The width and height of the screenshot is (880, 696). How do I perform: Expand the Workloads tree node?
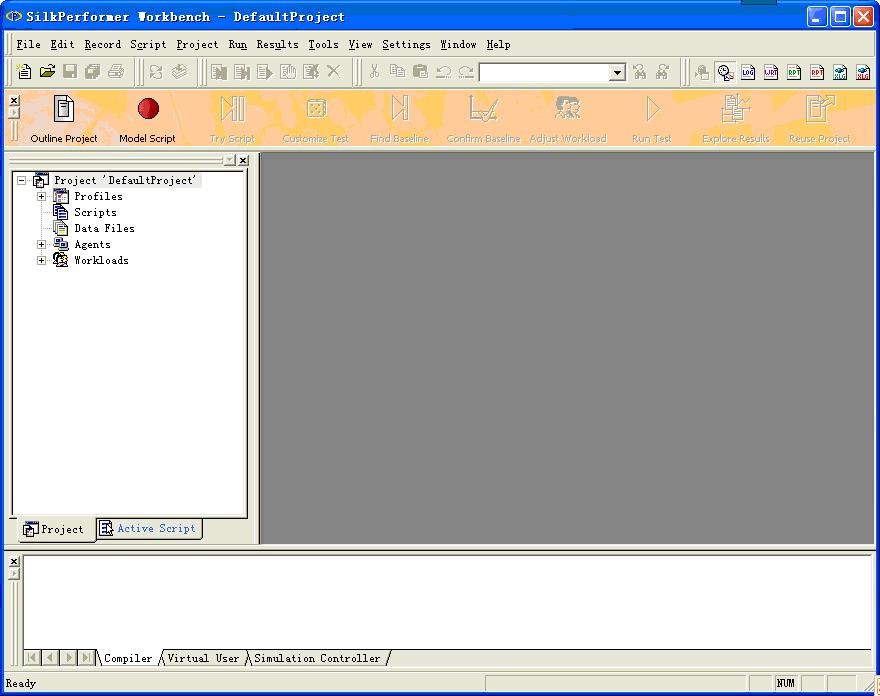click(x=42, y=260)
